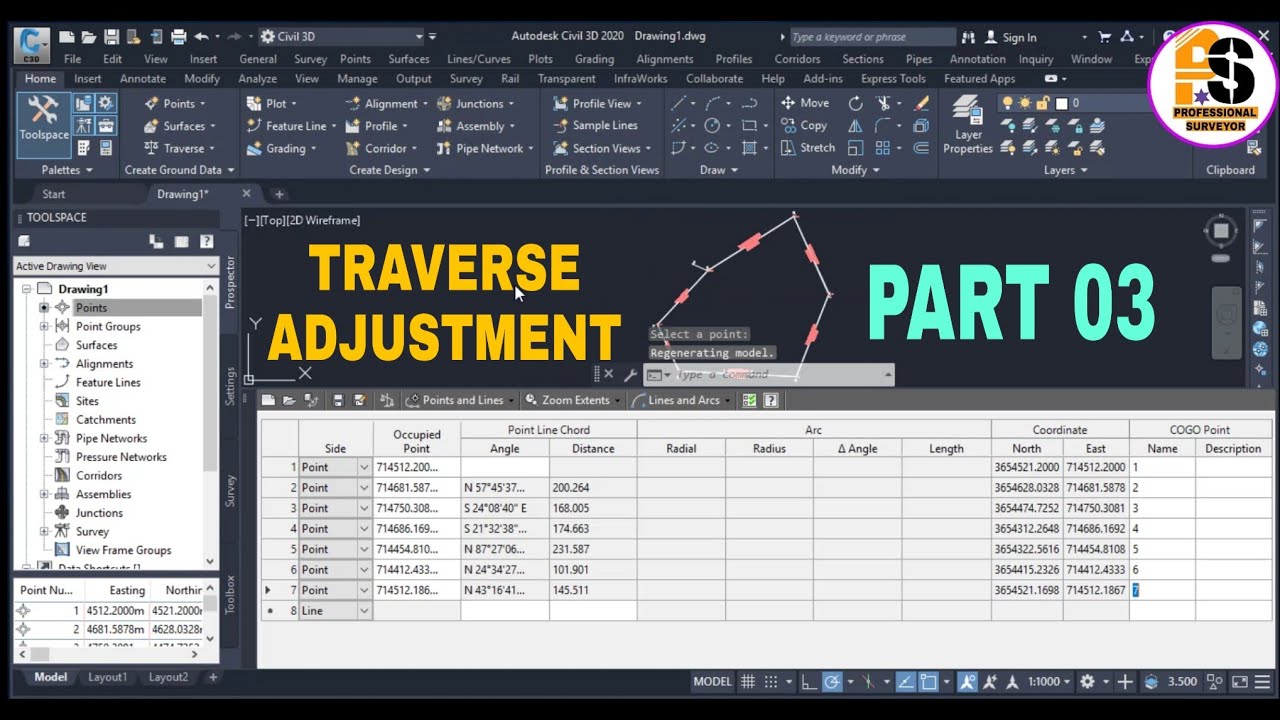This screenshot has height=720, width=1280.
Task: Click the COGO Point Name cell for row 7
Action: click(x=1162, y=590)
